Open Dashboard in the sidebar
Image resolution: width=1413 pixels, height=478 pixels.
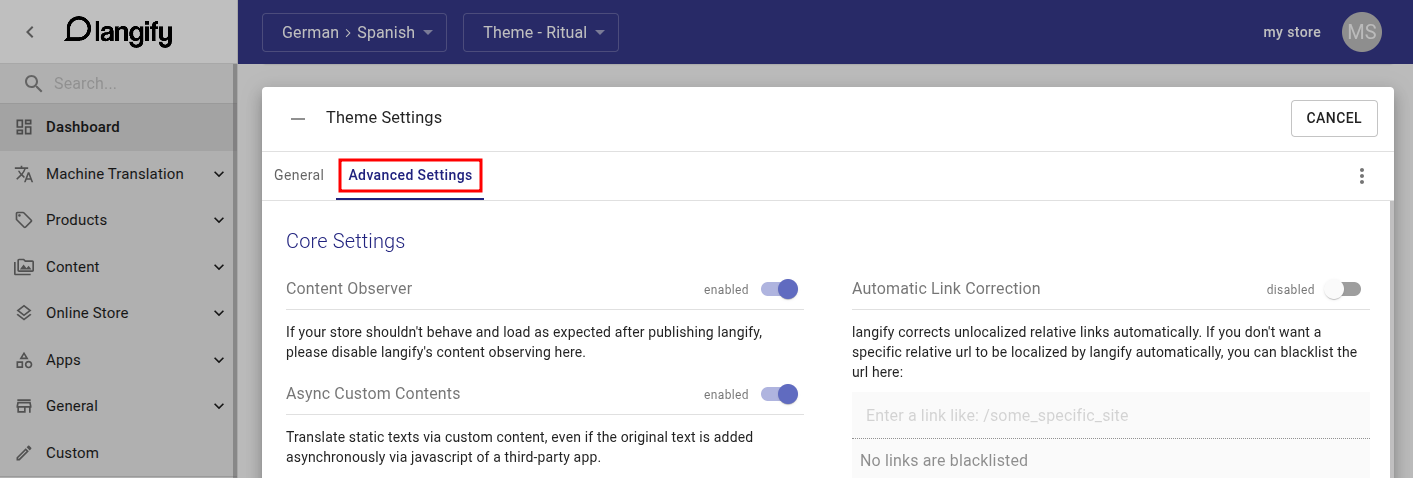click(117, 127)
